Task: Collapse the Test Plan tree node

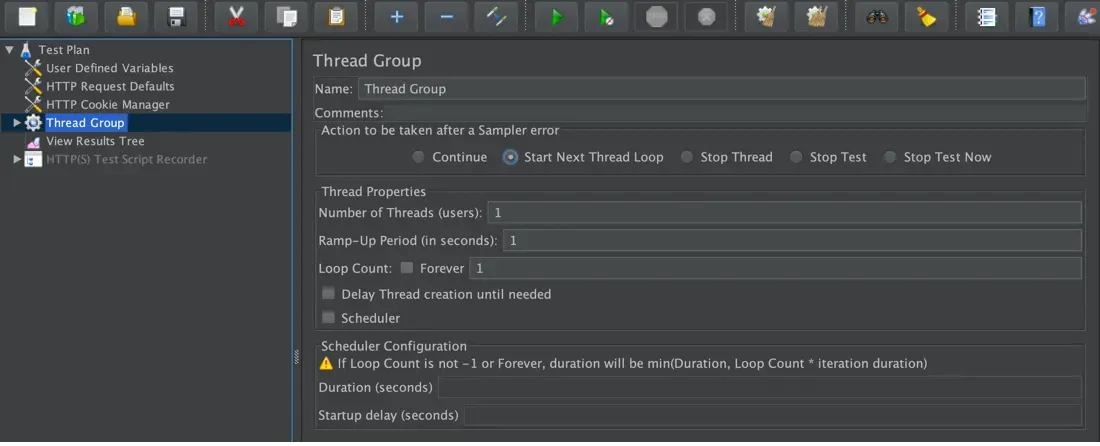Action: click(x=9, y=50)
